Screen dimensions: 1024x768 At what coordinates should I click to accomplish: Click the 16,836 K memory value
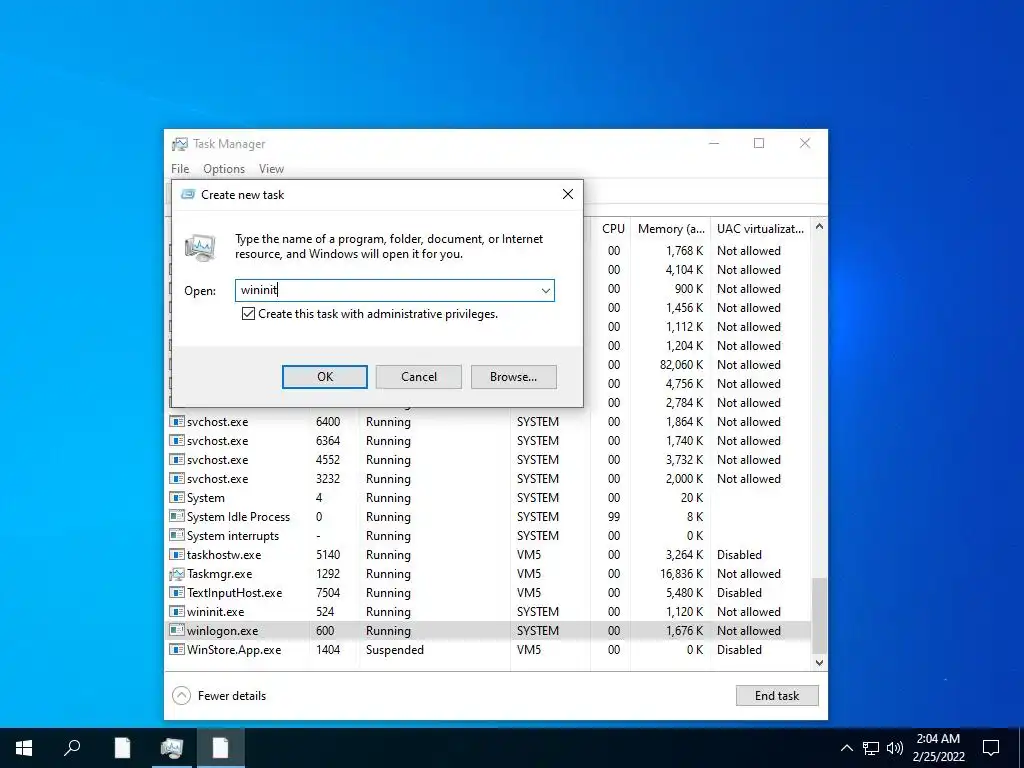tap(682, 574)
